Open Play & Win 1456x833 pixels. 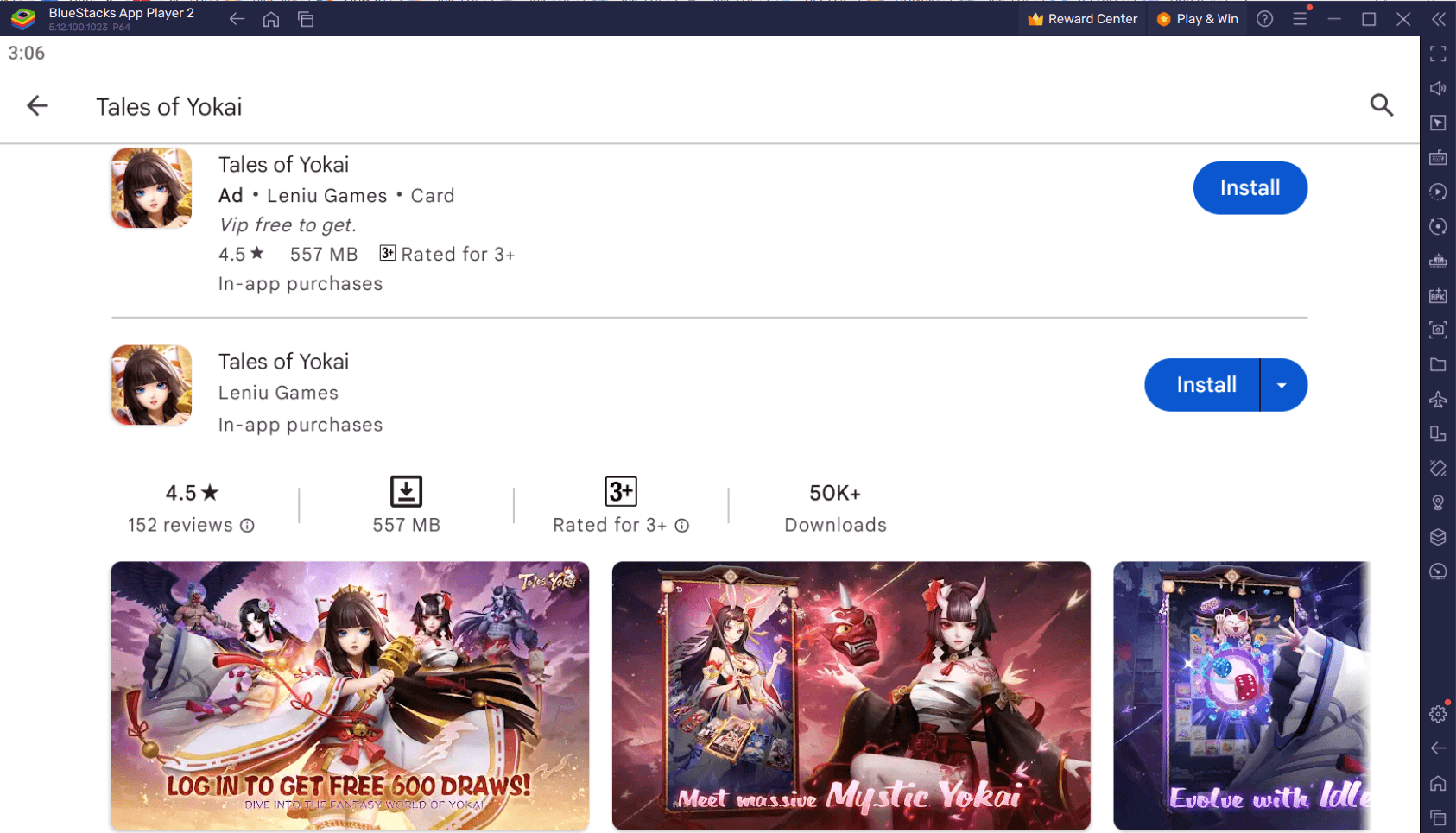coord(1198,19)
